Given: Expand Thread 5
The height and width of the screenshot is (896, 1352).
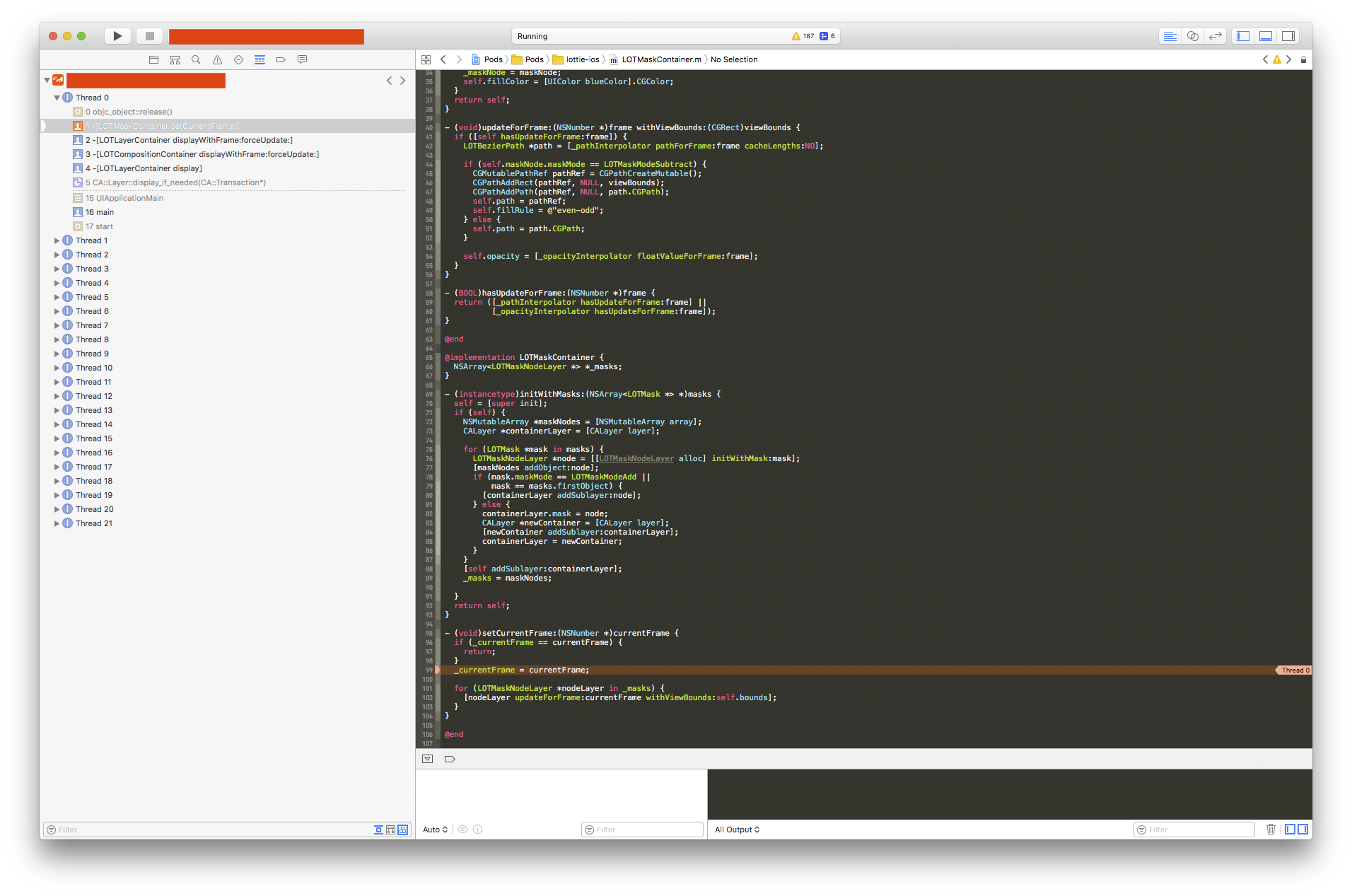Looking at the screenshot, I should pyautogui.click(x=57, y=297).
